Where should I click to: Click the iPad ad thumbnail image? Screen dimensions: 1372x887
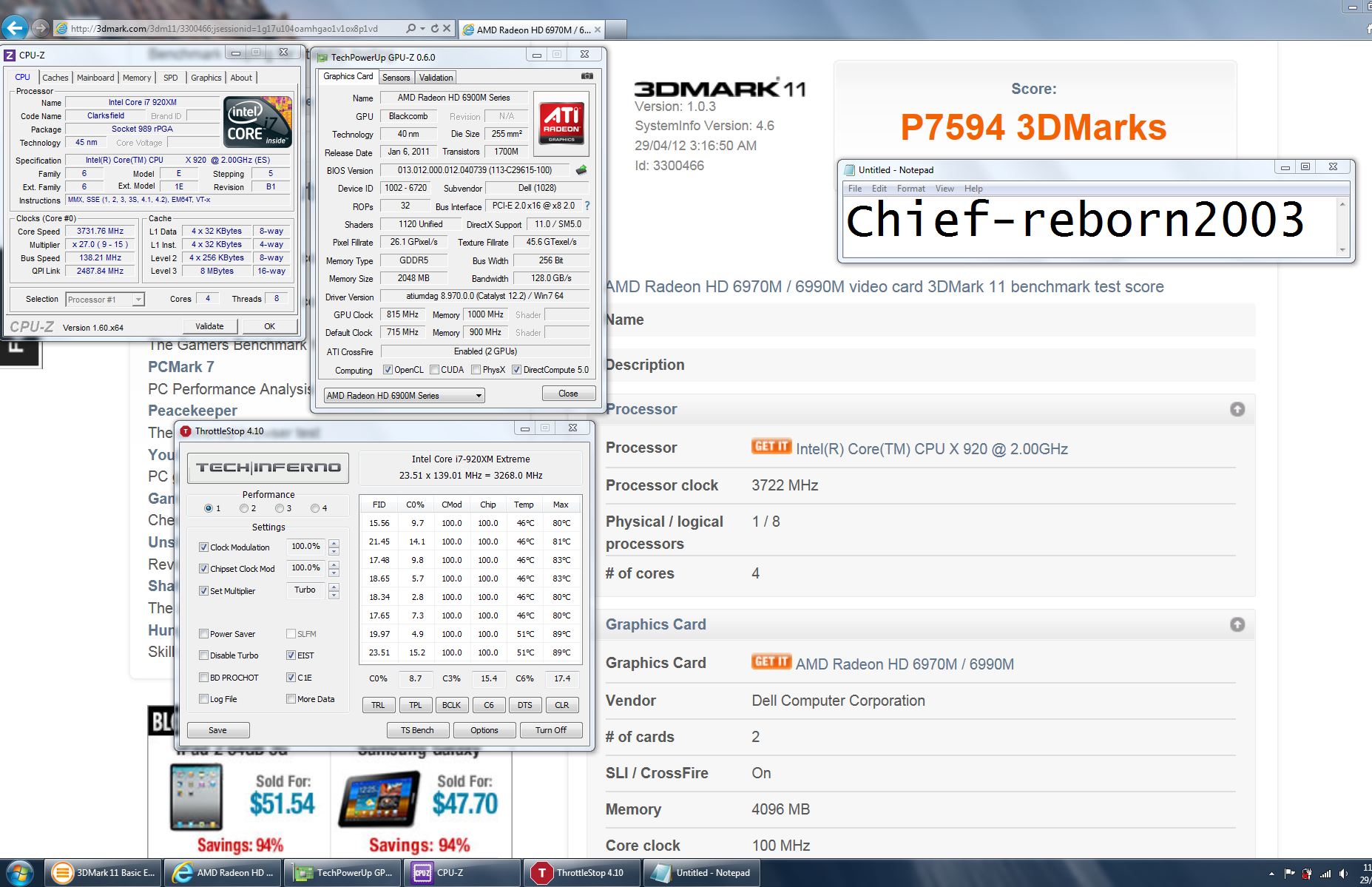pyautogui.click(x=196, y=796)
